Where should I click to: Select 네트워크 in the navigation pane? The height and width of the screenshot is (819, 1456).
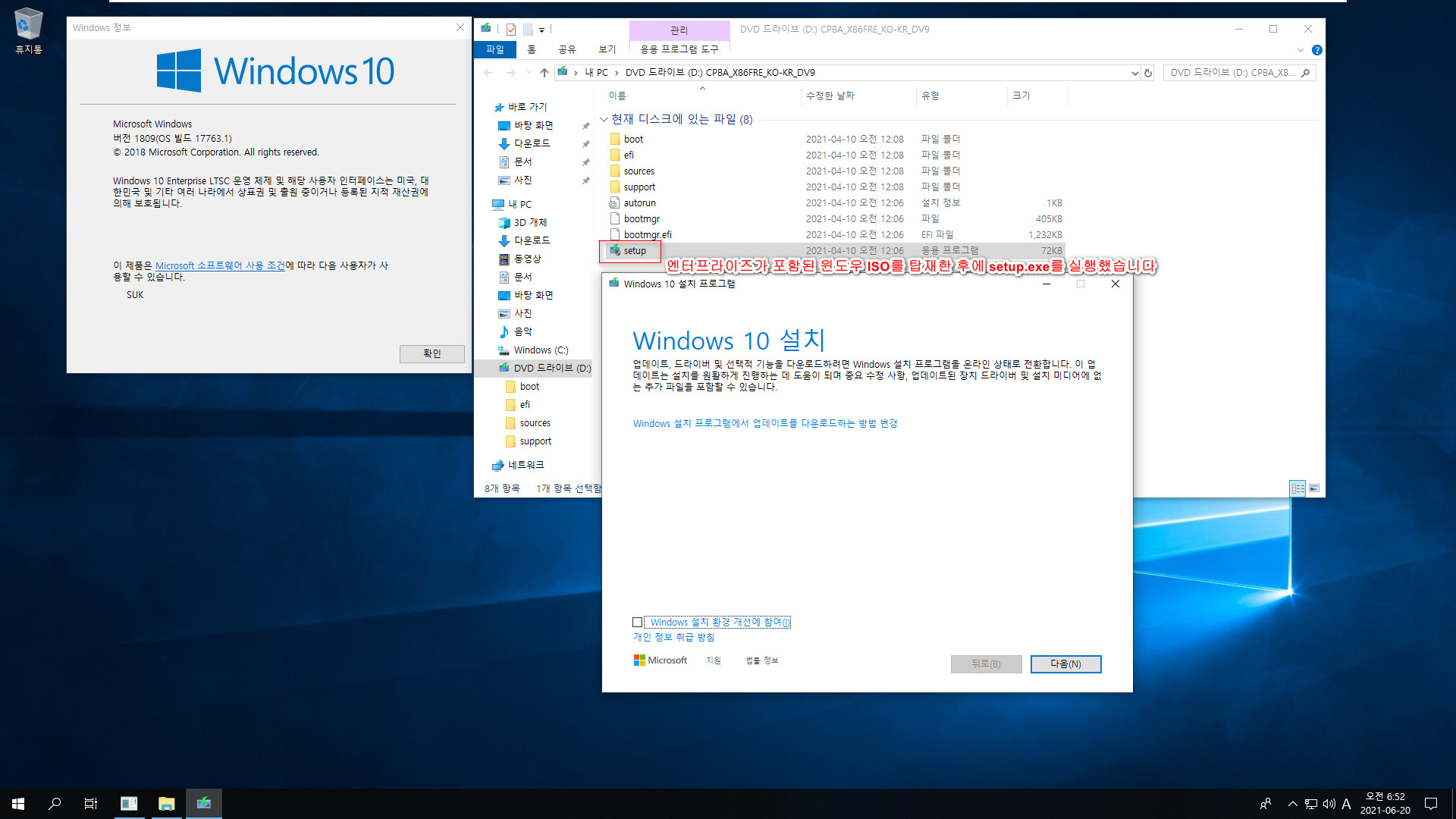click(x=526, y=465)
